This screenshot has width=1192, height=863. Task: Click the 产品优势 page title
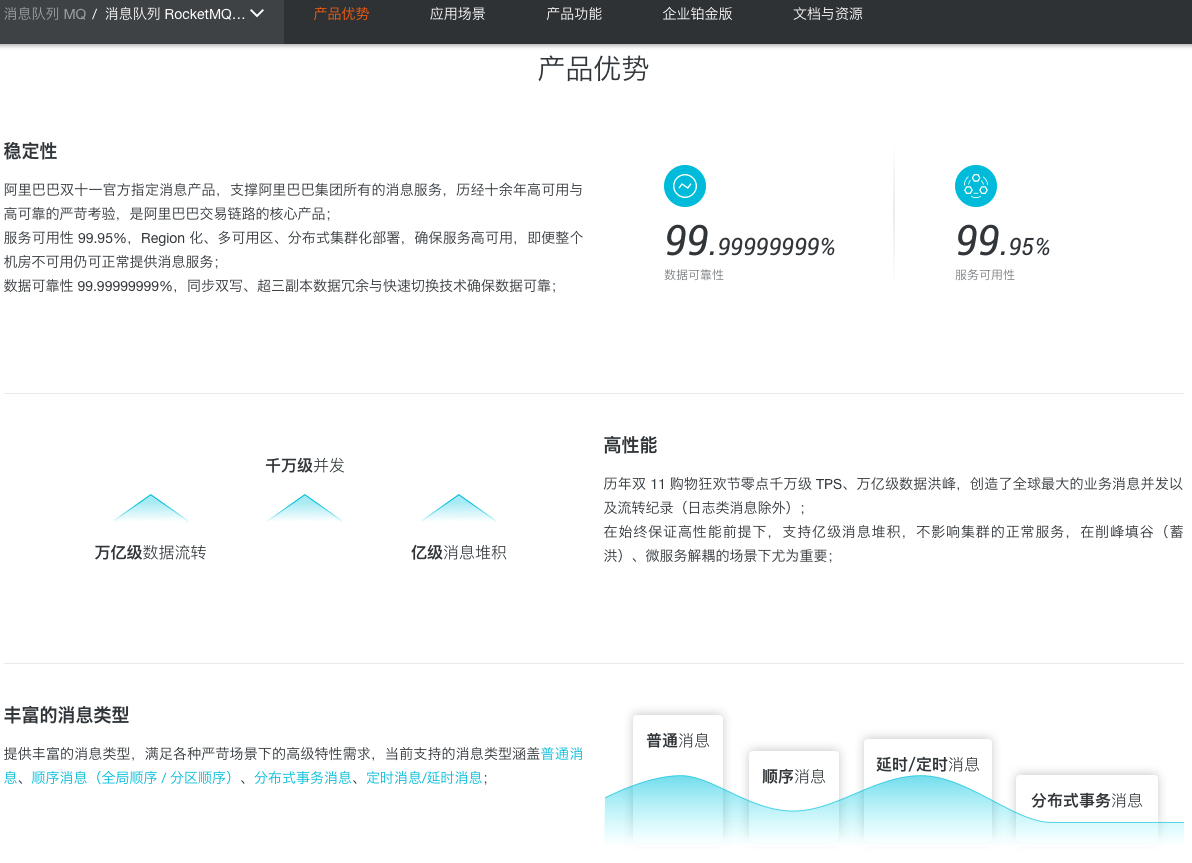pyautogui.click(x=593, y=68)
